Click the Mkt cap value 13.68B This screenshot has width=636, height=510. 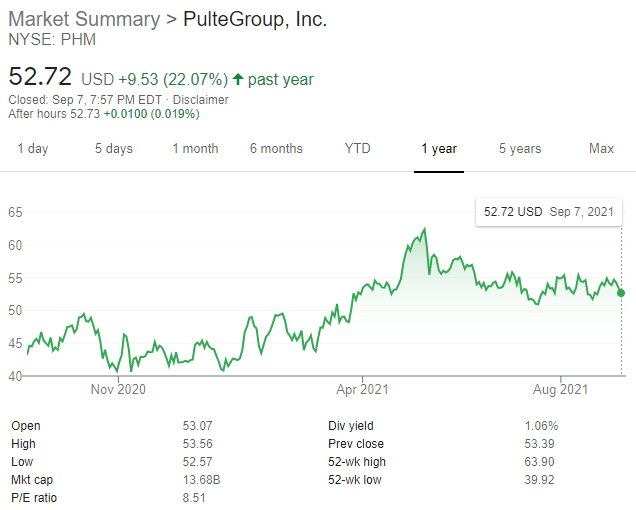click(202, 480)
